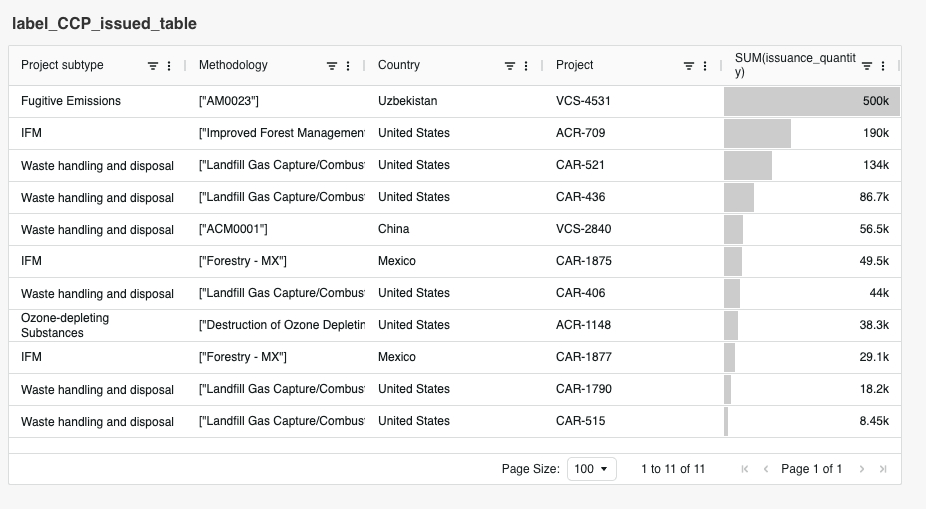Open three-dot menu for Country column
926x509 pixels.
pyautogui.click(x=526, y=66)
